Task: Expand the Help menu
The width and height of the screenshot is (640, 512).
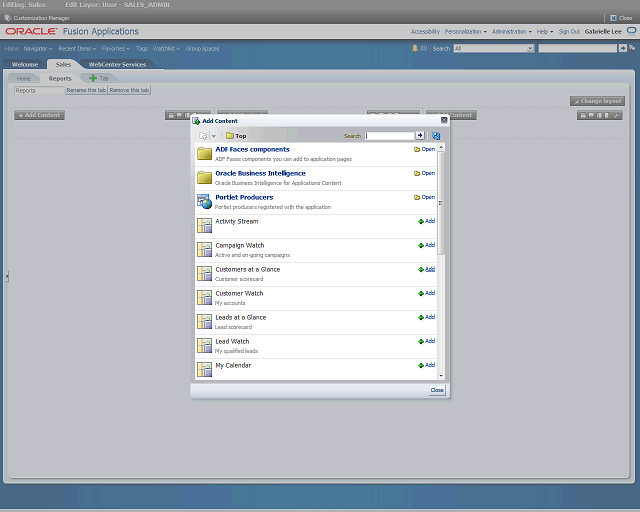Action: [545, 31]
